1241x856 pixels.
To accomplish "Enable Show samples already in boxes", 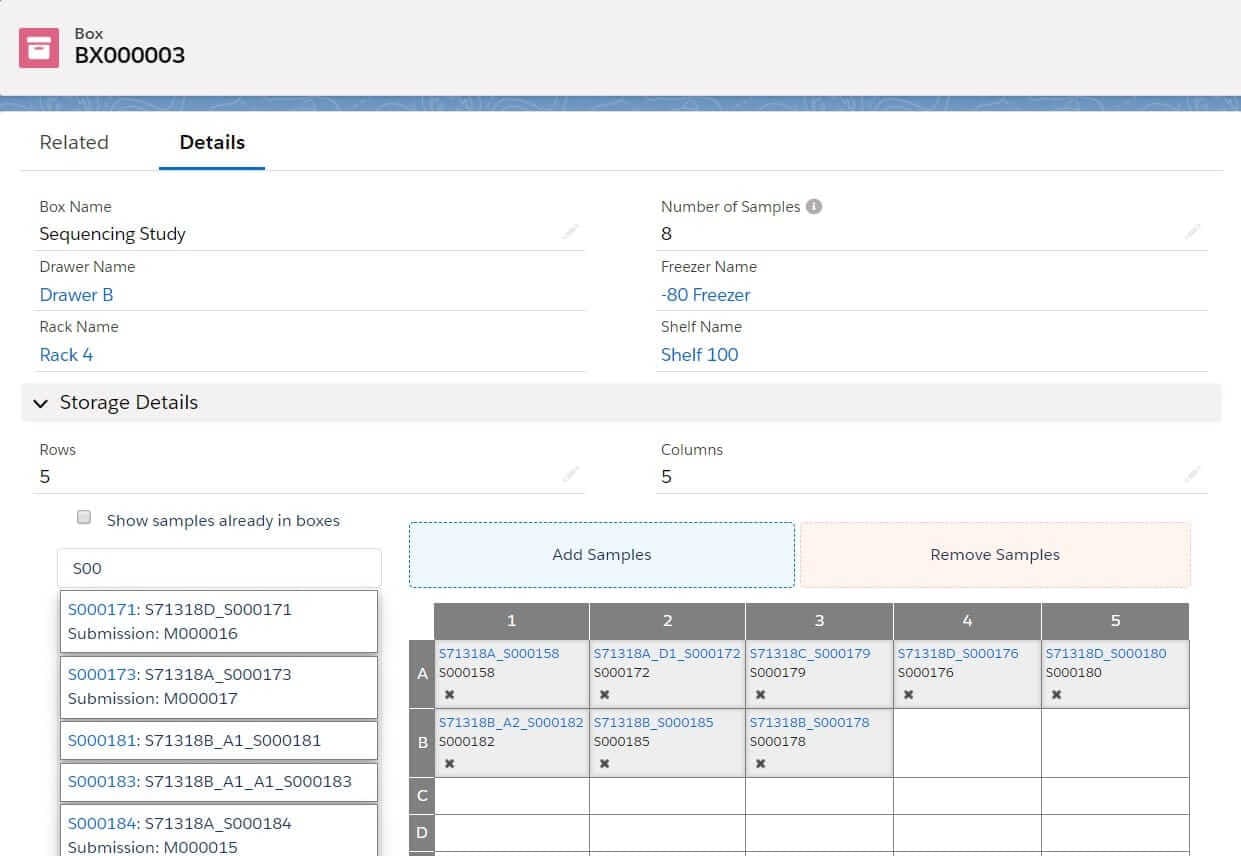I will point(84,517).
